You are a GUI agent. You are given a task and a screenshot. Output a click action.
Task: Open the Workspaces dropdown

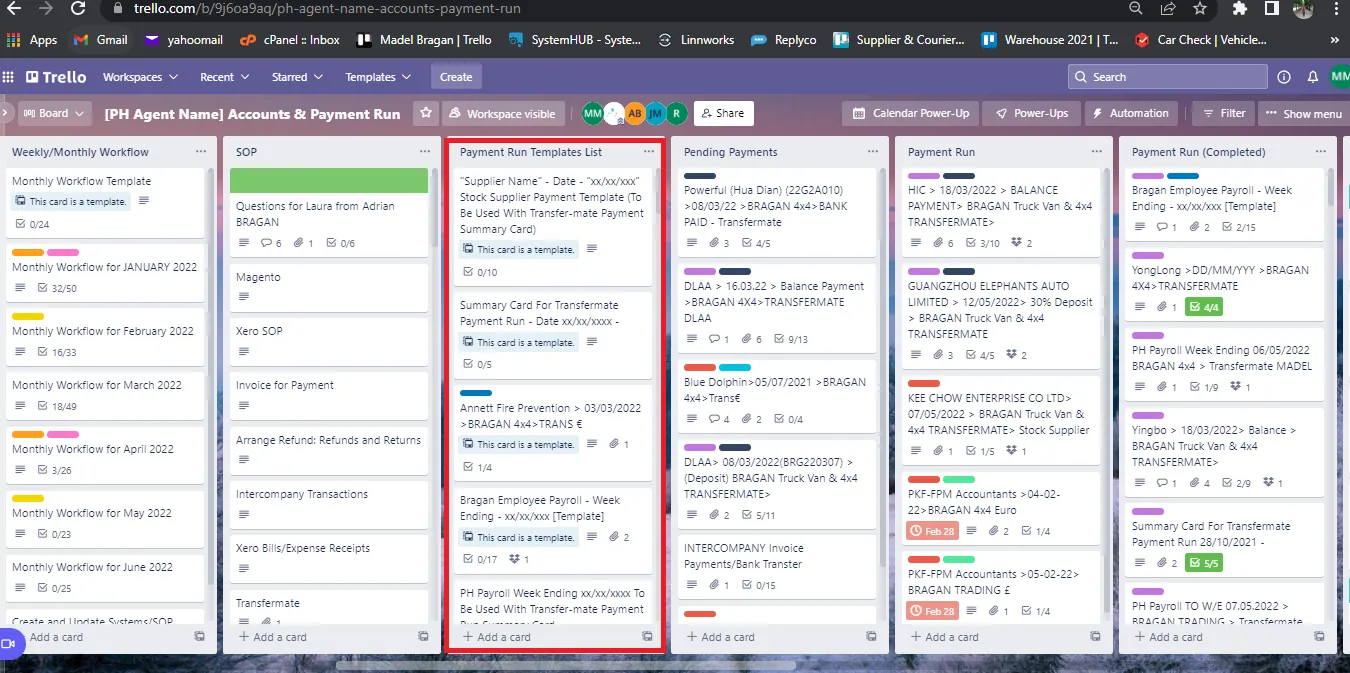coord(140,77)
